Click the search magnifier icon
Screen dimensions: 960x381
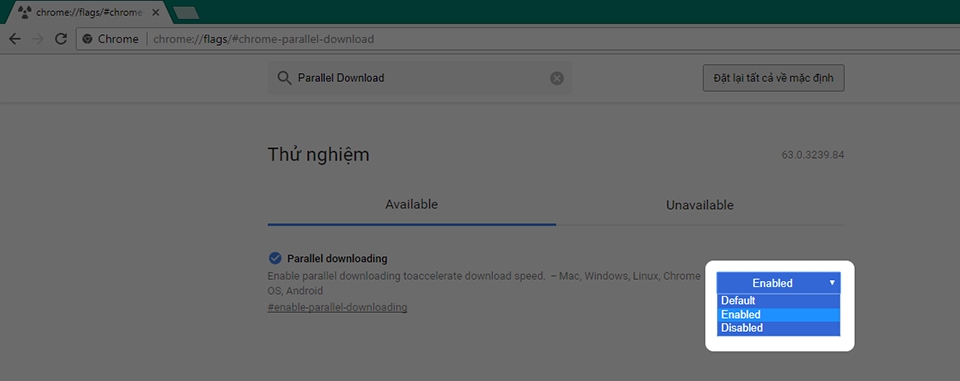pyautogui.click(x=283, y=78)
